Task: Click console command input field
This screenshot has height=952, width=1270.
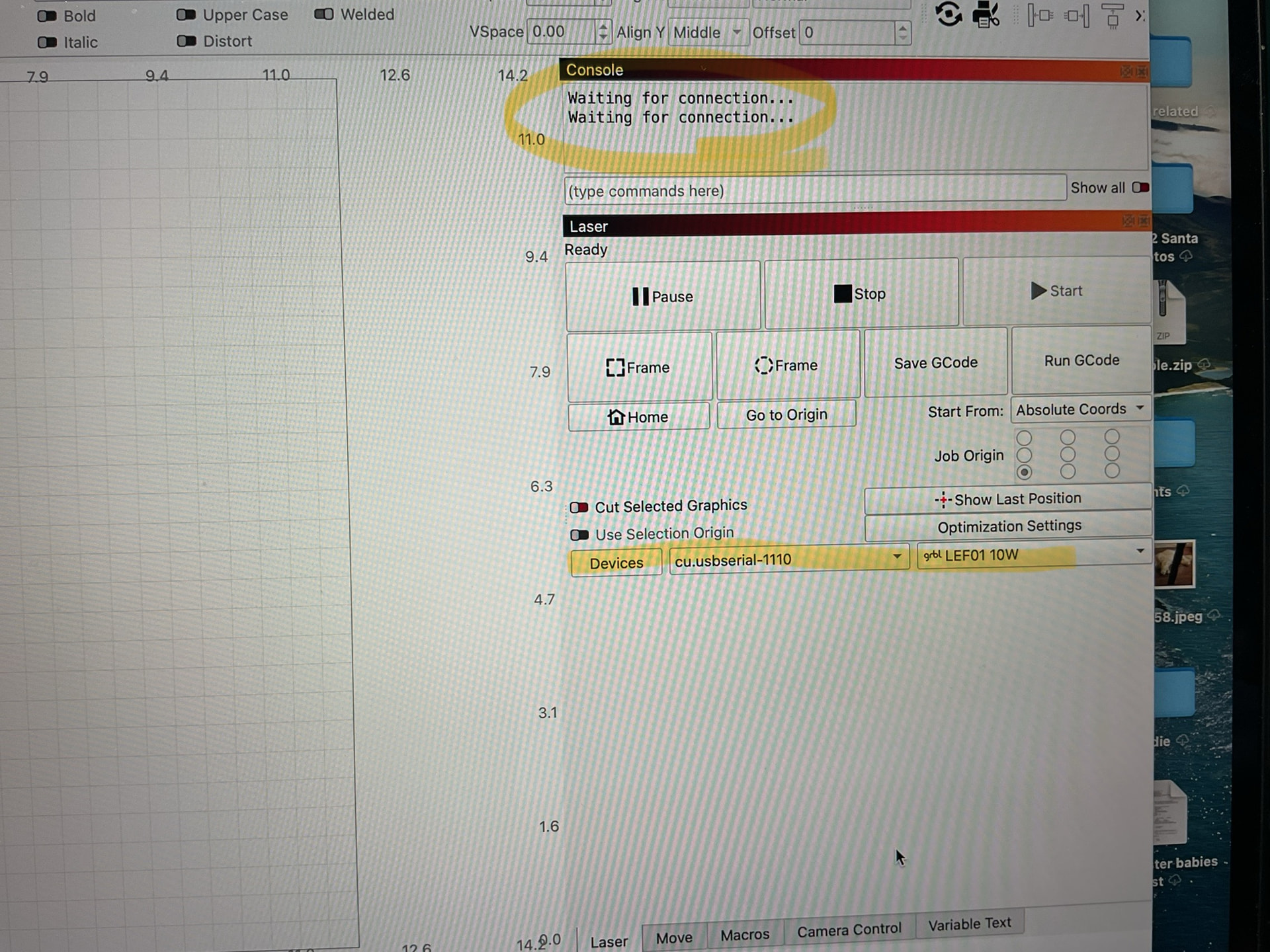Action: pyautogui.click(x=814, y=190)
